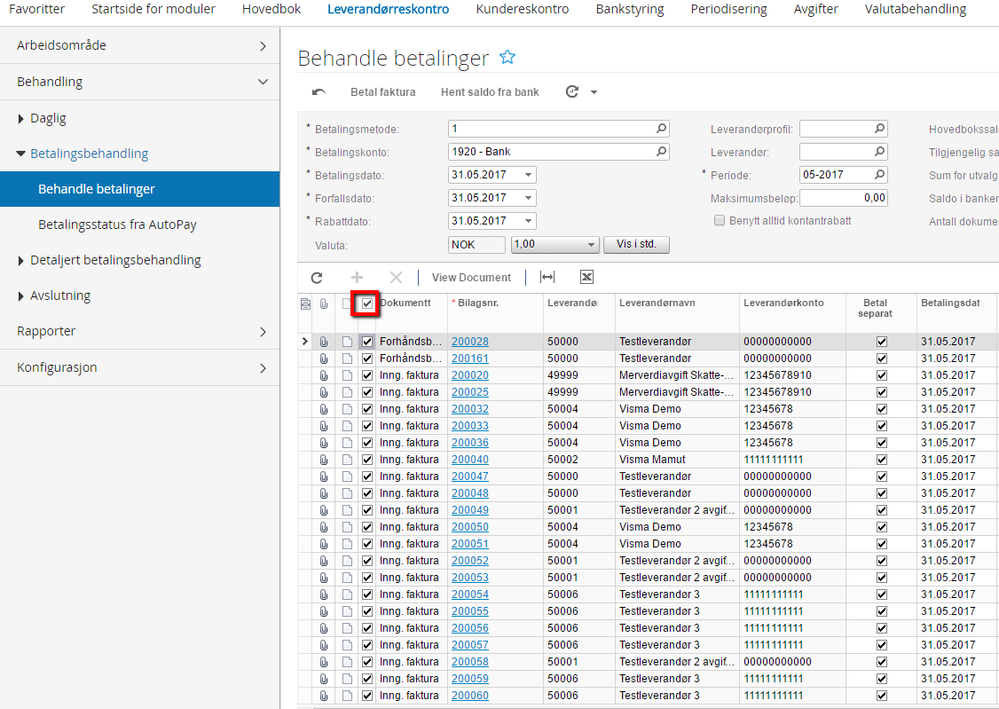999x709 pixels.
Task: Open bilag number 200032 link
Action: point(470,409)
